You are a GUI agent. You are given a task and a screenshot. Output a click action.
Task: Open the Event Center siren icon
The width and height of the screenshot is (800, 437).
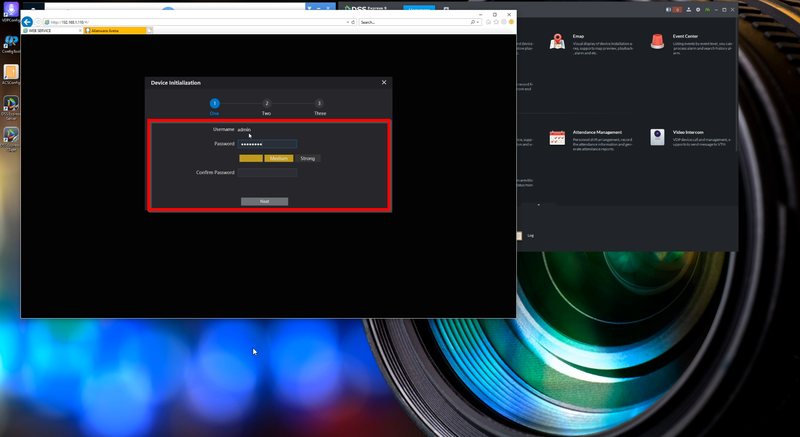[x=657, y=42]
